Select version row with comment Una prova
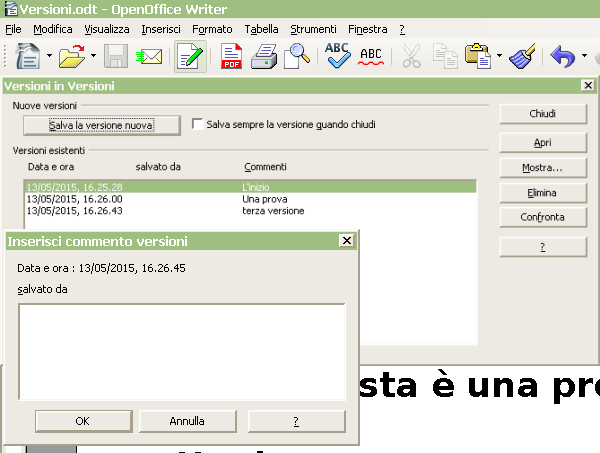This screenshot has width=600, height=453. 251,199
